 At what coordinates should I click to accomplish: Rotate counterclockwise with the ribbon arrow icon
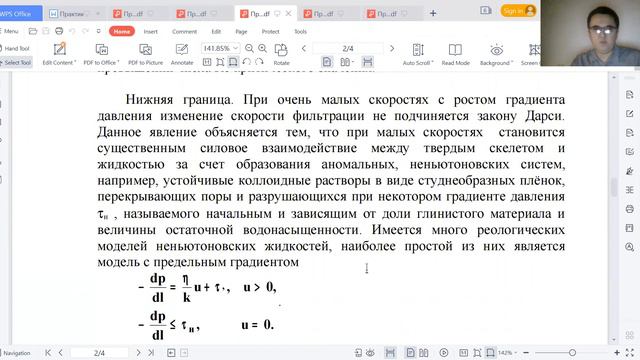(246, 62)
